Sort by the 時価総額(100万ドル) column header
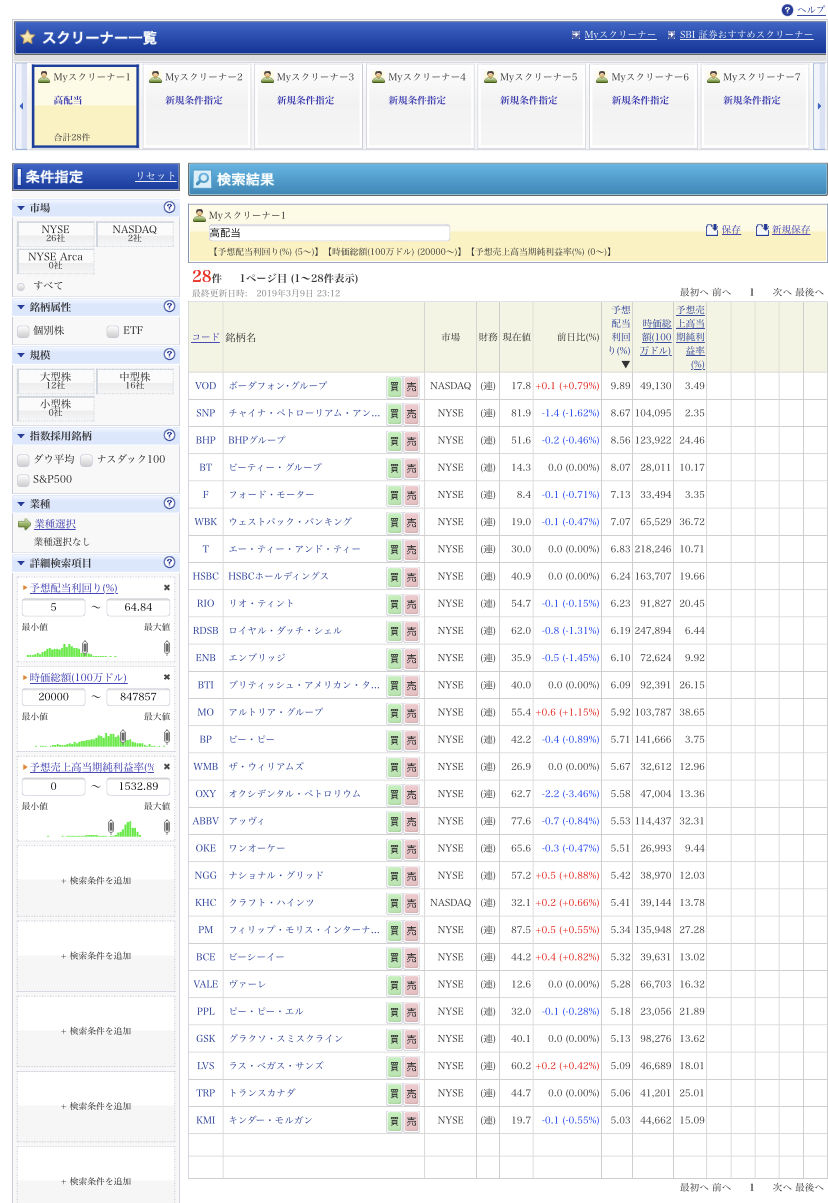 pos(656,337)
